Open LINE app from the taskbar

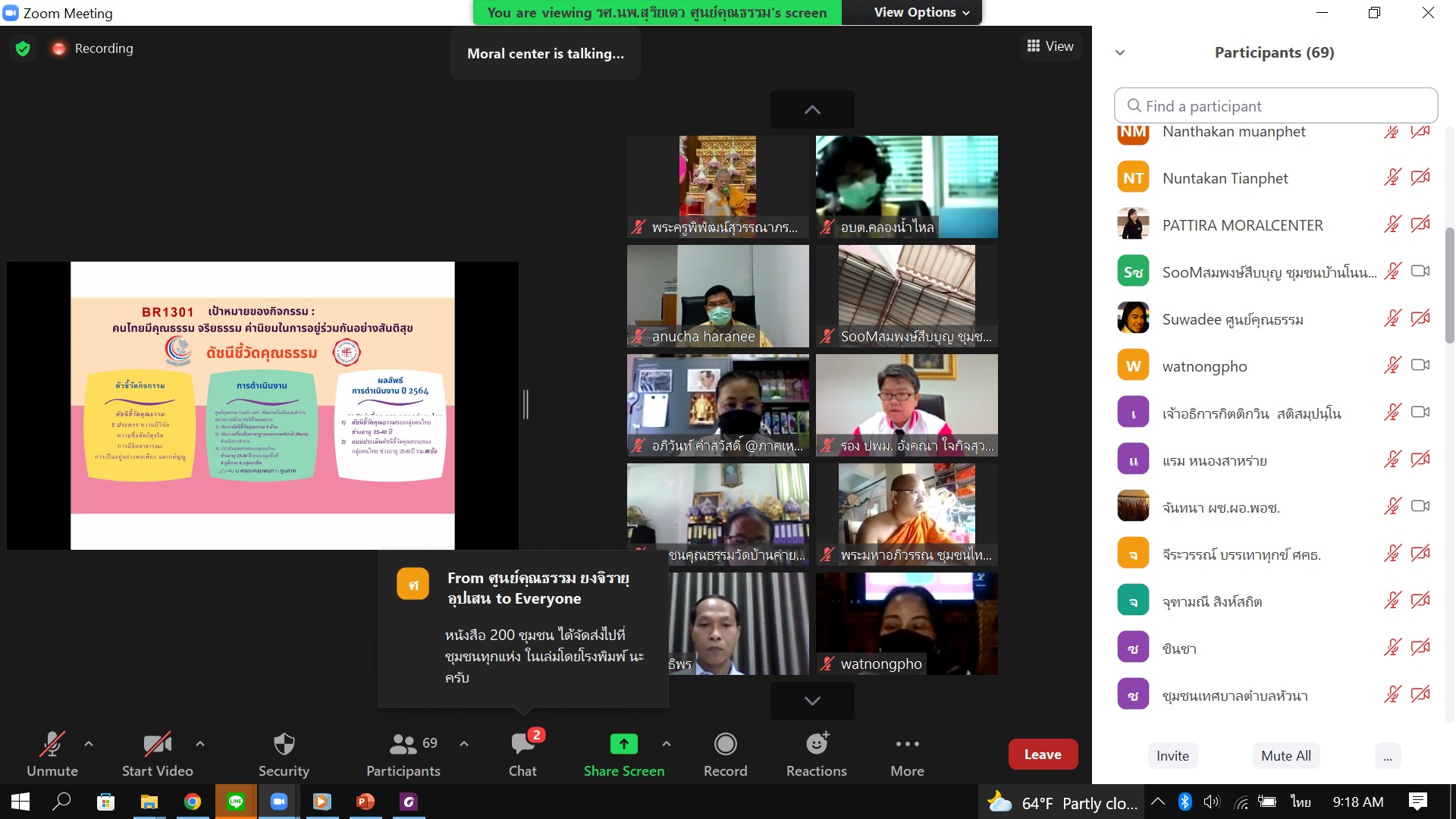[236, 802]
